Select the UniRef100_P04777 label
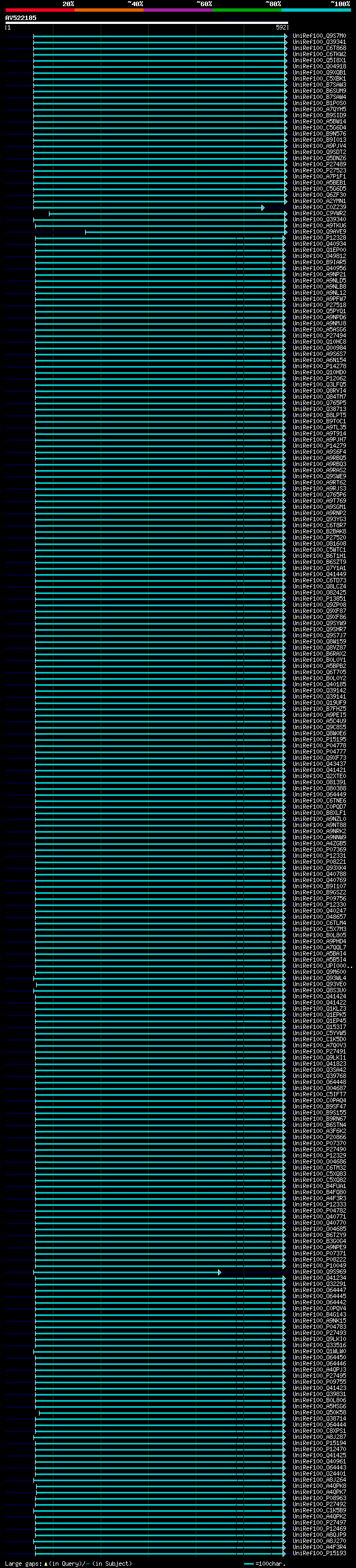The height and width of the screenshot is (1568, 356). click(319, 751)
